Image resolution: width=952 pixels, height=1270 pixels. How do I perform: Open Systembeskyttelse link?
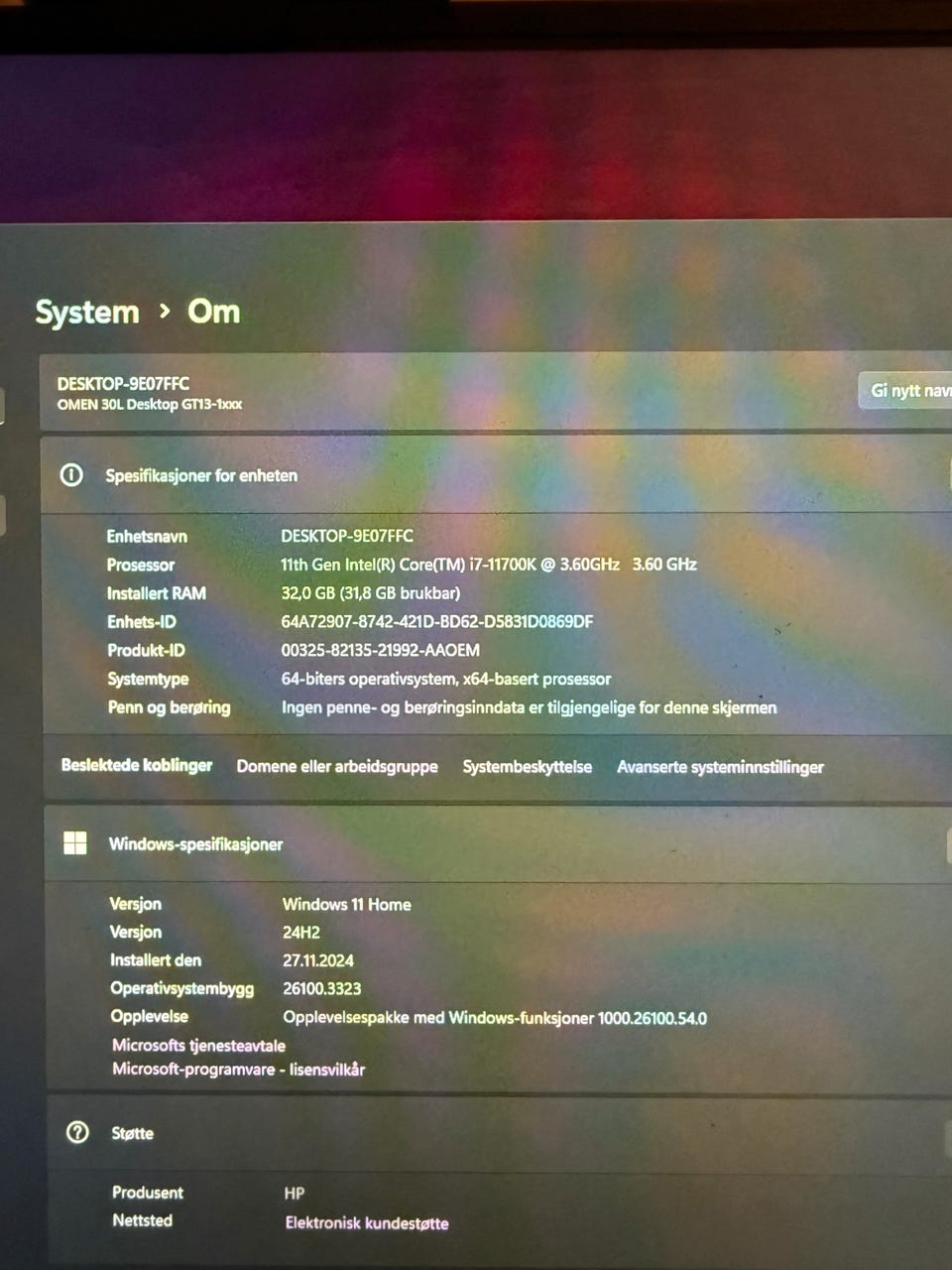pos(527,767)
